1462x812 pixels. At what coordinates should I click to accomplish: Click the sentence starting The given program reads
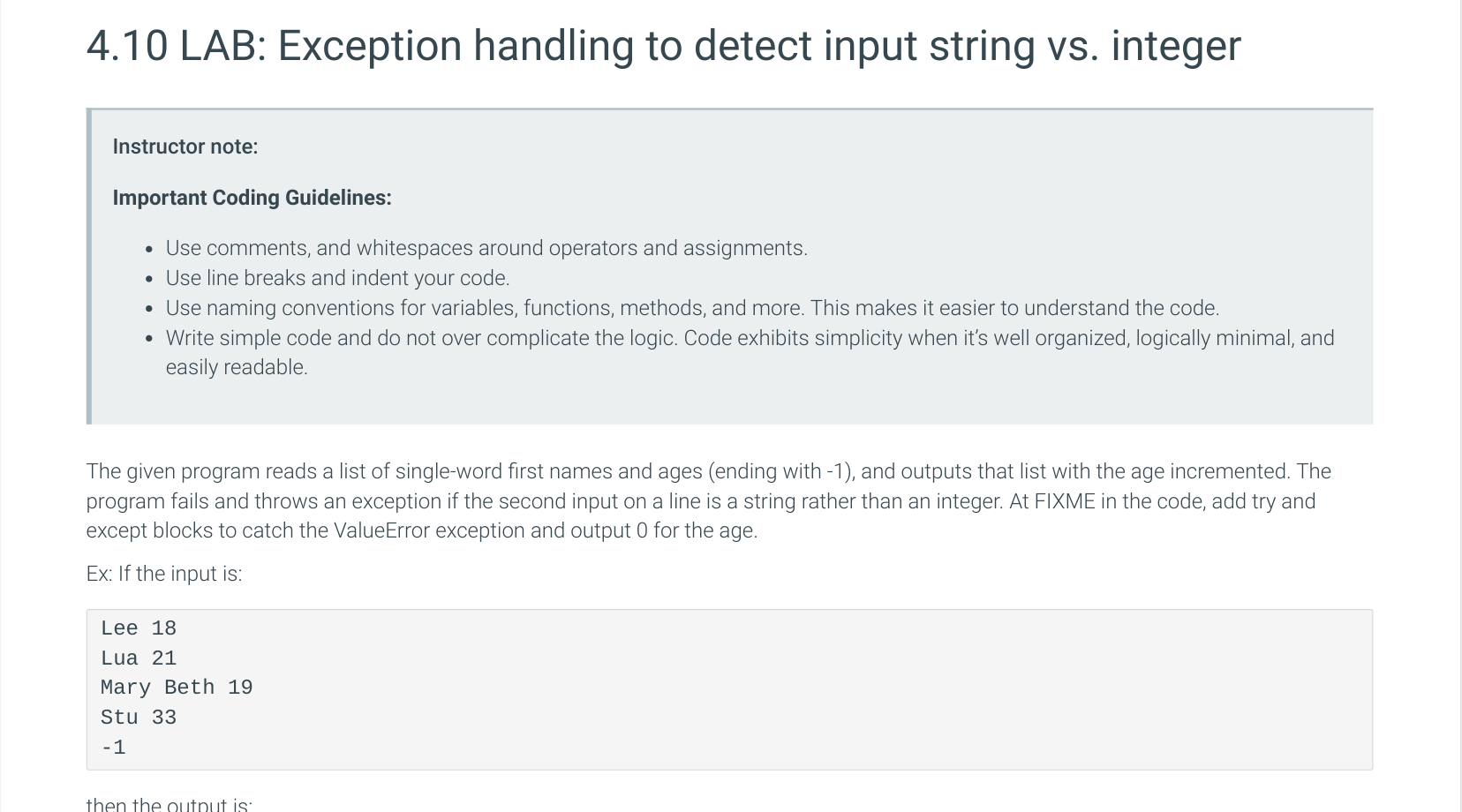pos(688,471)
